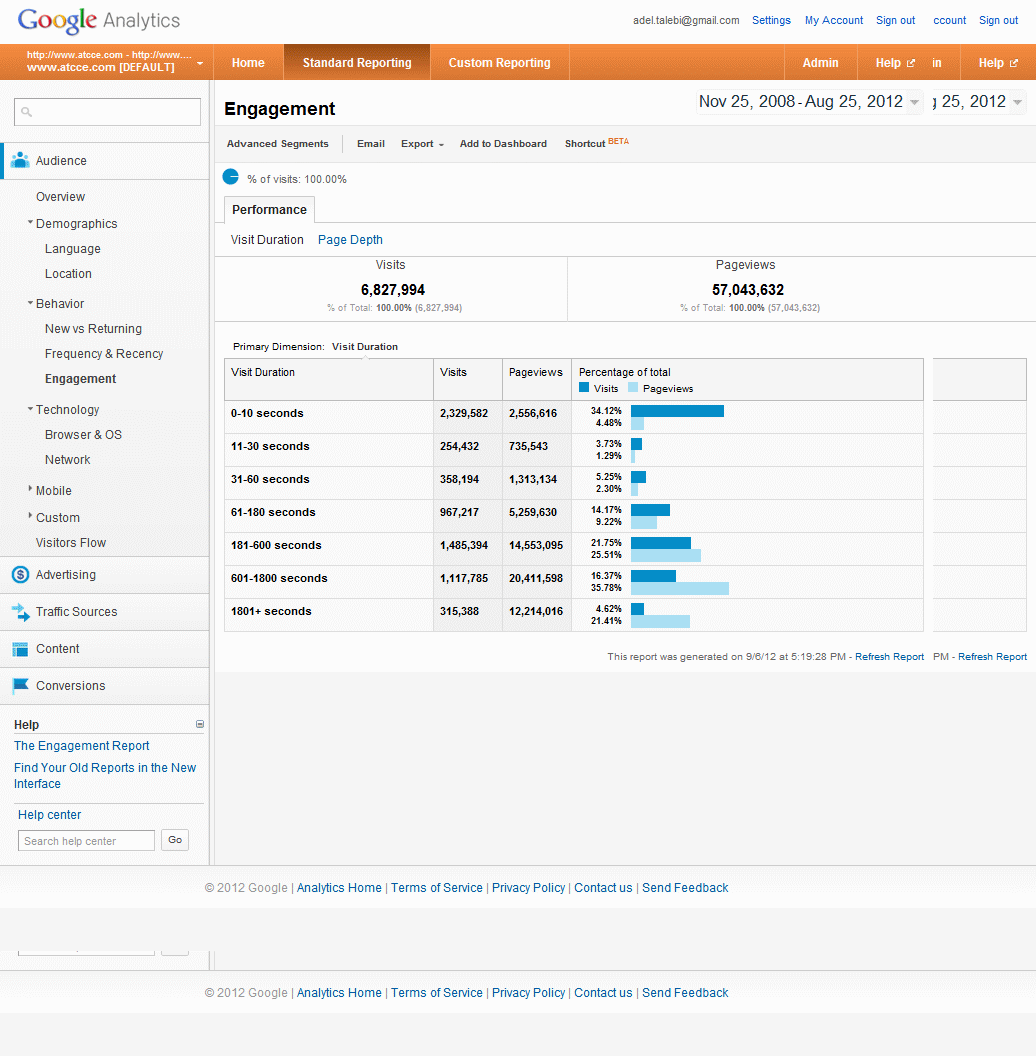
Task: Click the 20,411,598 pageviews value
Action: point(536,579)
